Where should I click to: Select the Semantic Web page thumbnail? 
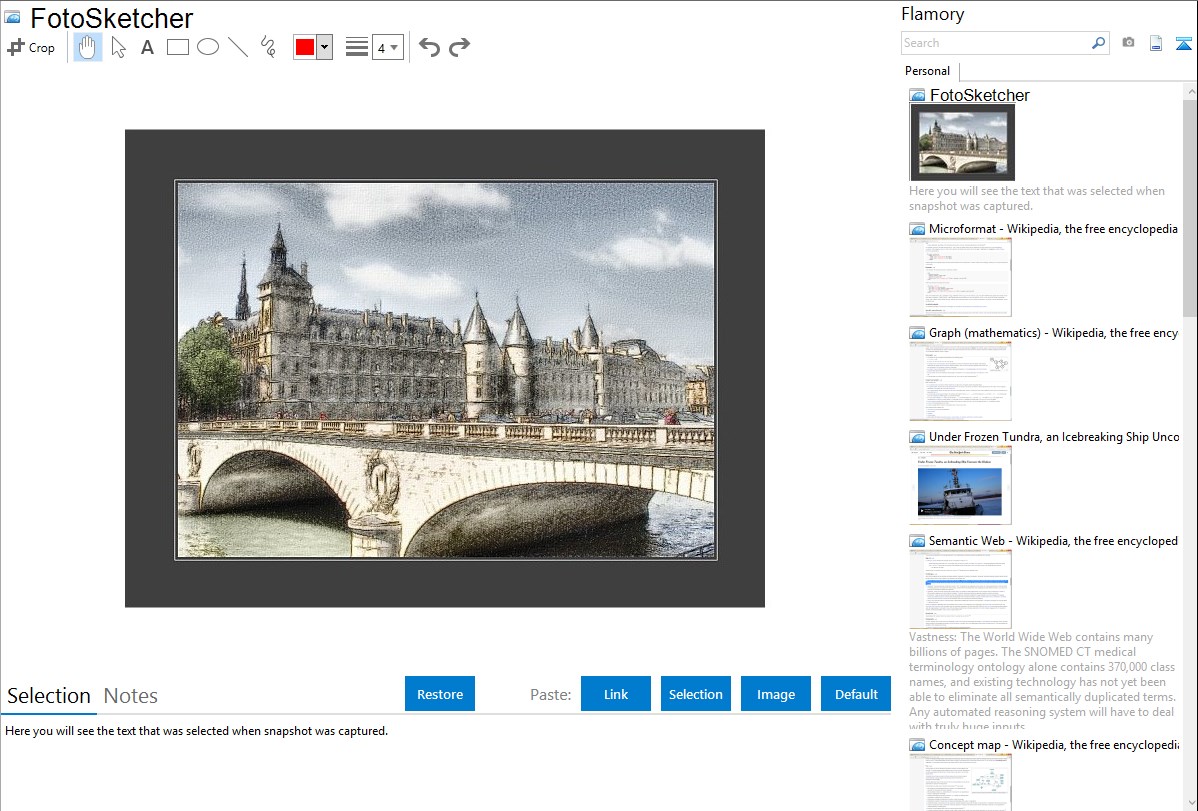[x=960, y=589]
